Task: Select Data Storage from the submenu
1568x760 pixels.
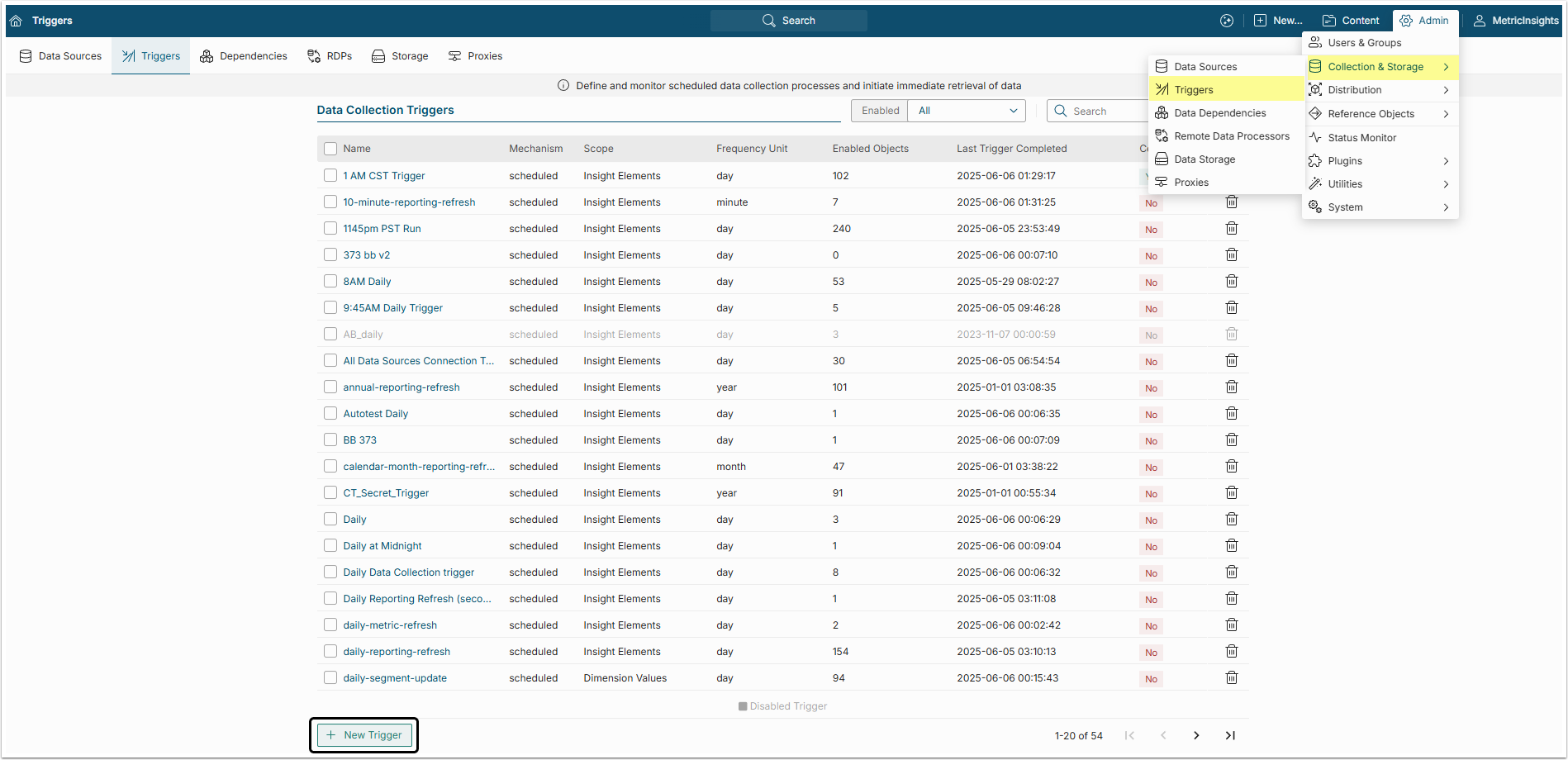Action: pyautogui.click(x=1205, y=159)
